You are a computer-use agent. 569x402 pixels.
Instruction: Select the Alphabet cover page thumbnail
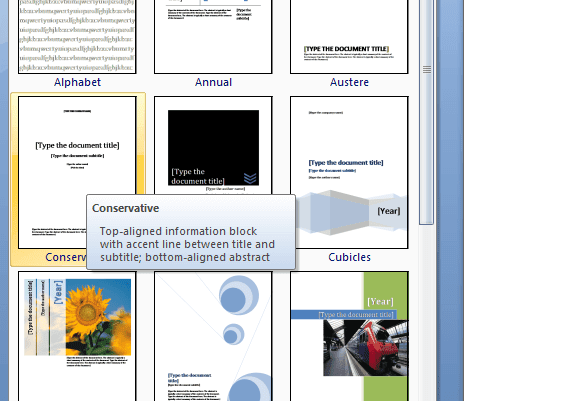coord(77,36)
